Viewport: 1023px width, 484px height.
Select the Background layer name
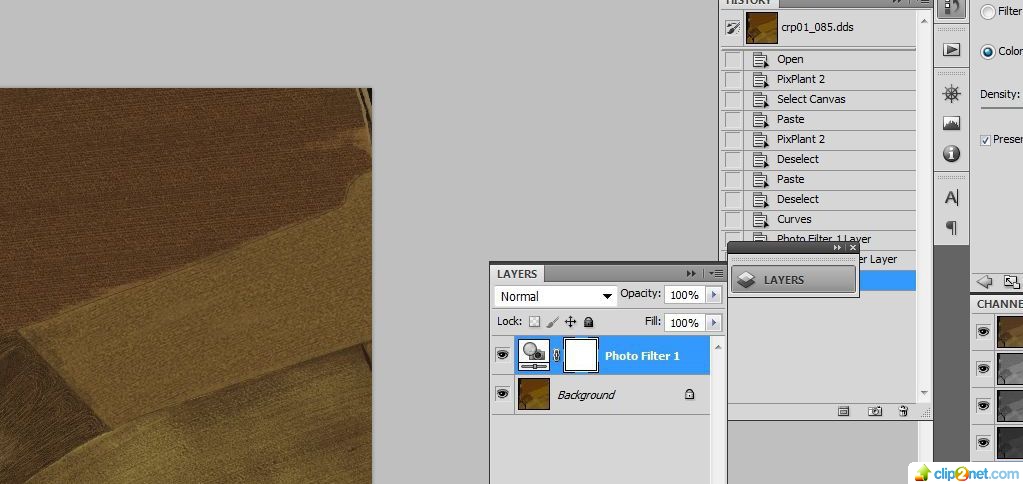click(586, 395)
